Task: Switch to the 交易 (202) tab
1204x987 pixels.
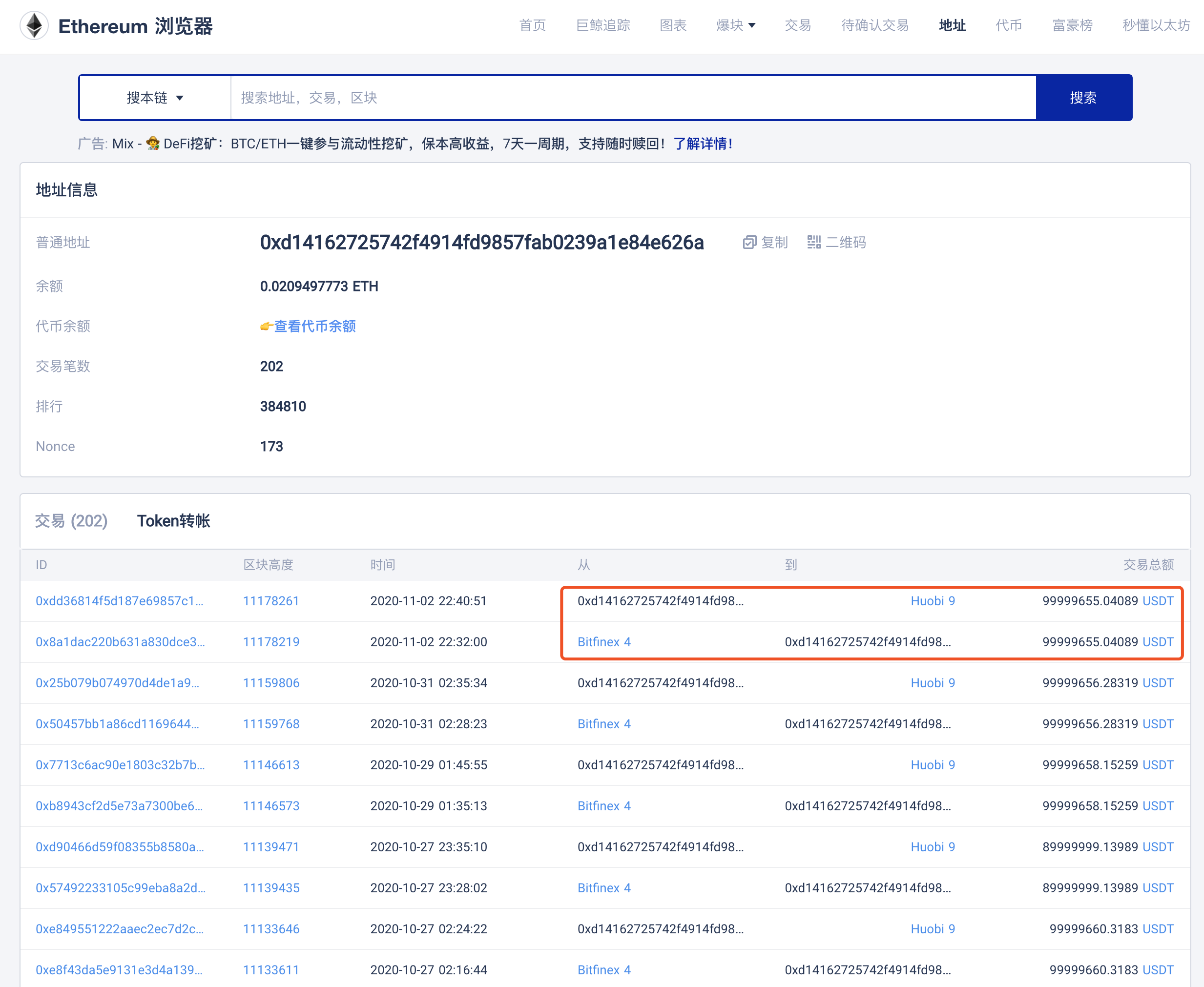Action: coord(71,521)
